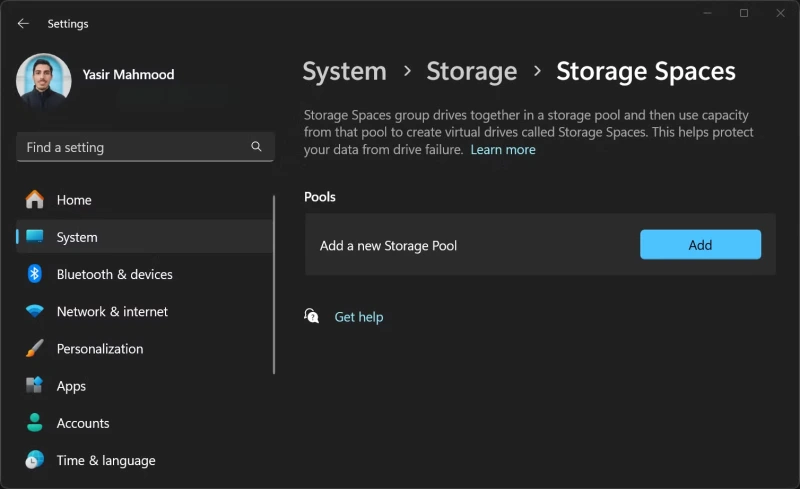Image resolution: width=800 pixels, height=489 pixels.
Task: Click the Bluetooth & devices icon
Action: tap(35, 274)
